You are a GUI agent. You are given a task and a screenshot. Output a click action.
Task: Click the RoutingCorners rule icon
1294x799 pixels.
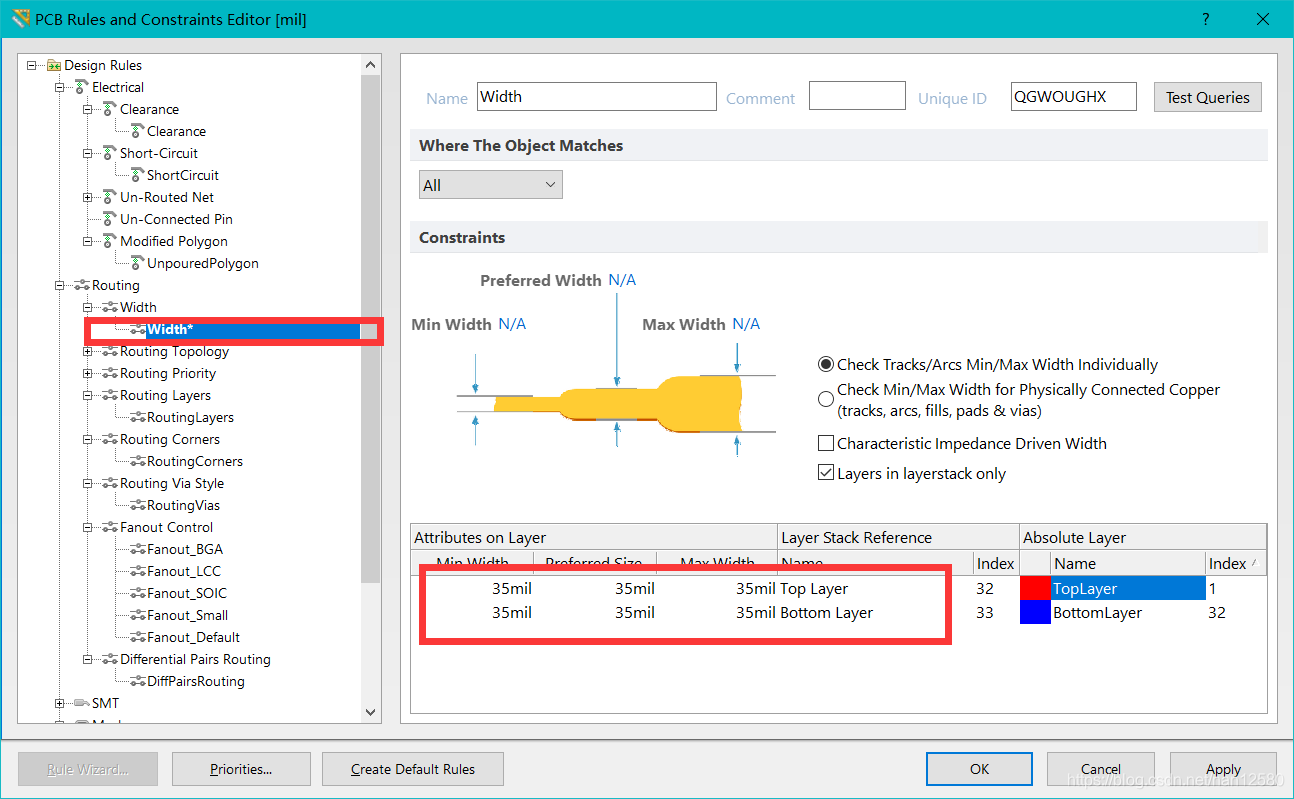137,461
